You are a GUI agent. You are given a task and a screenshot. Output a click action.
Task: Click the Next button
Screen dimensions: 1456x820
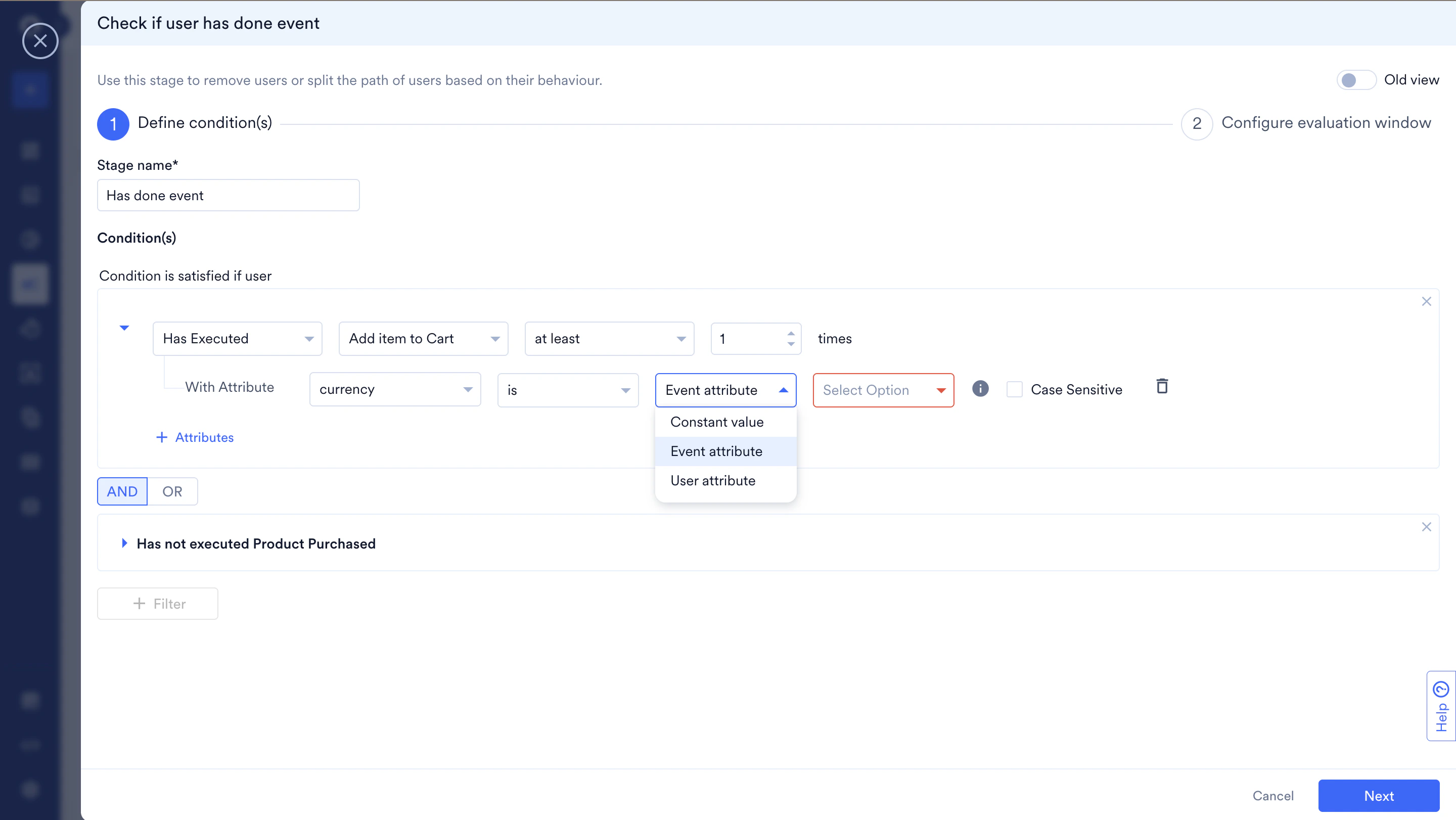click(1378, 796)
